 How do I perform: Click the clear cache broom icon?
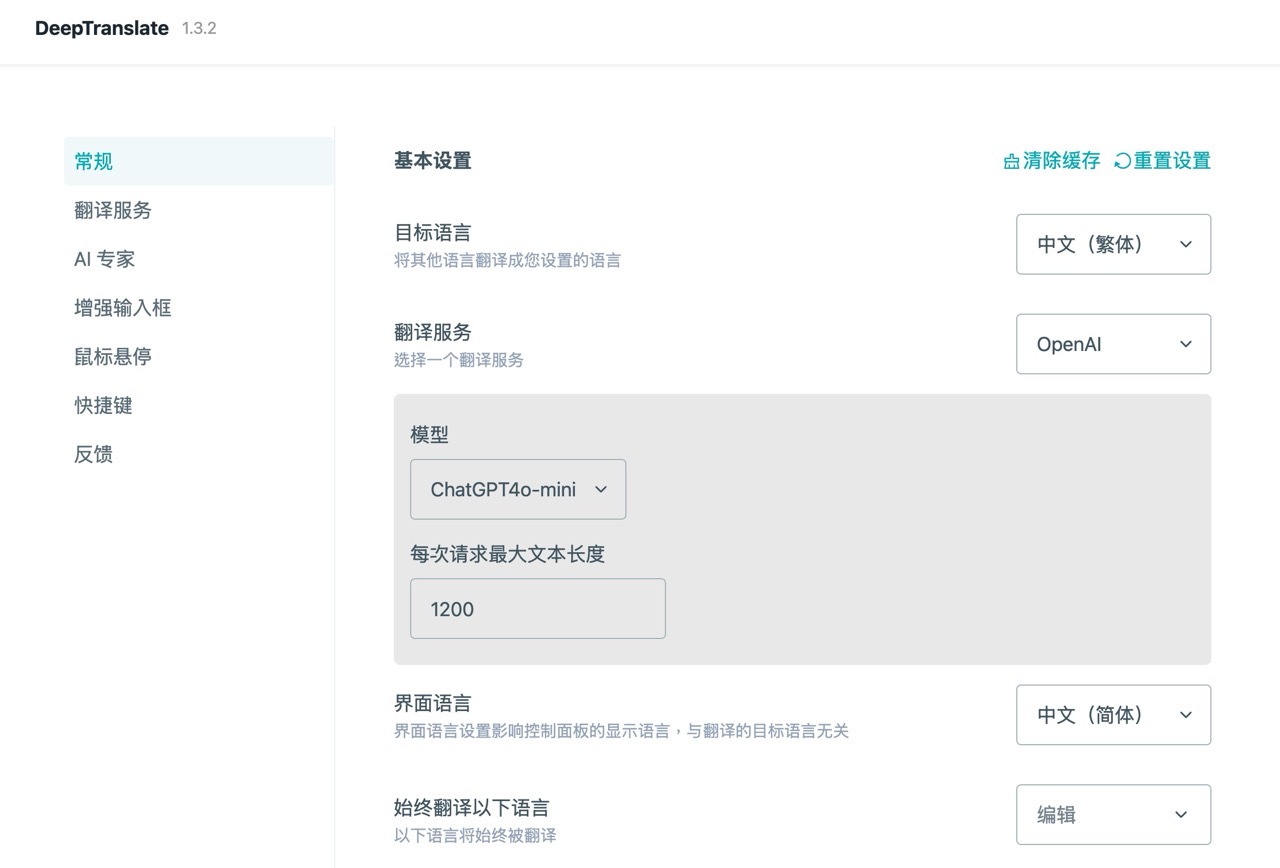pyautogui.click(x=1011, y=161)
